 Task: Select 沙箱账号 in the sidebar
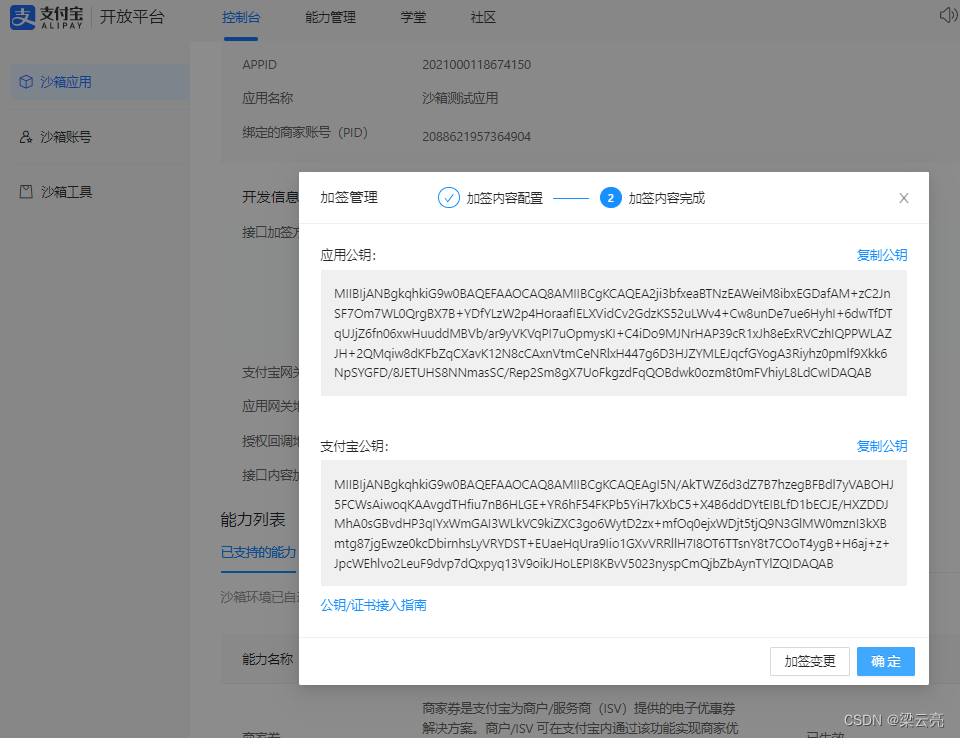(x=100, y=137)
